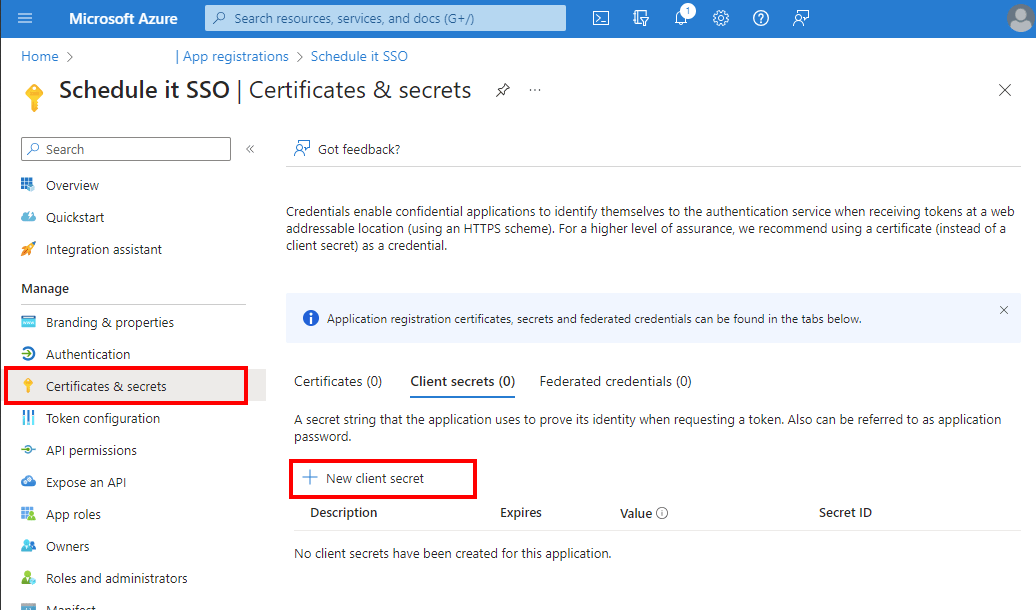Open the Azure portal hamburger menu
This screenshot has height=610, width=1036.
pyautogui.click(x=25, y=18)
